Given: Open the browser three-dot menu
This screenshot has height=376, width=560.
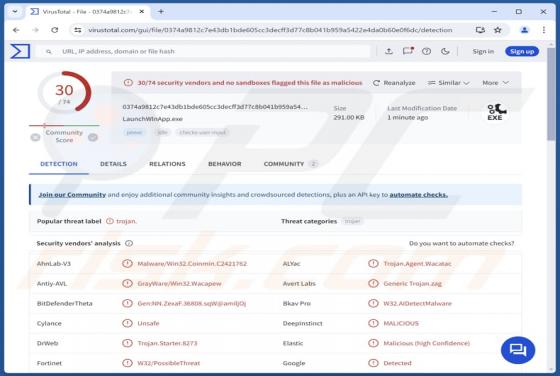Looking at the screenshot, I should pos(544,30).
